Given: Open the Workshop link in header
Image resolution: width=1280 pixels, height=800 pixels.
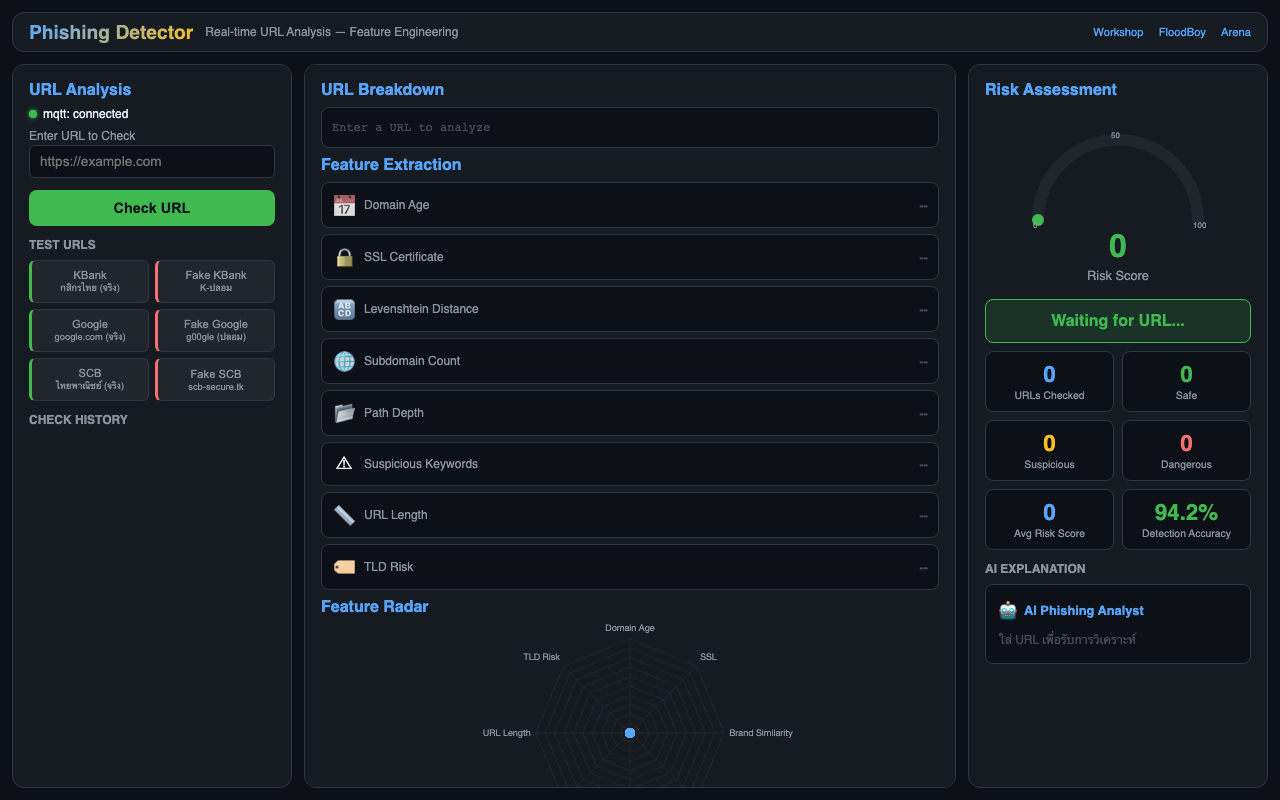Looking at the screenshot, I should [x=1117, y=32].
